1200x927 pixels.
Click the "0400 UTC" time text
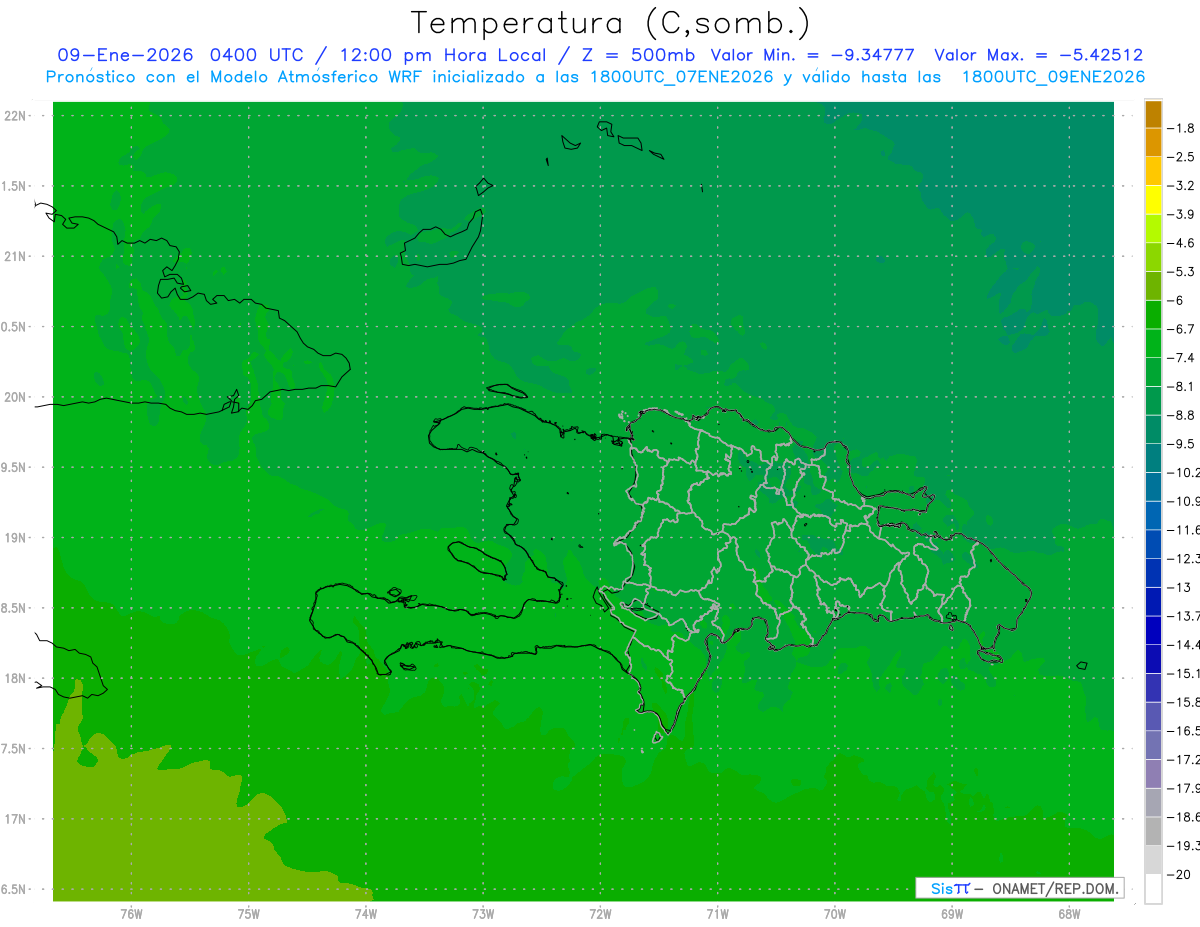[256, 55]
